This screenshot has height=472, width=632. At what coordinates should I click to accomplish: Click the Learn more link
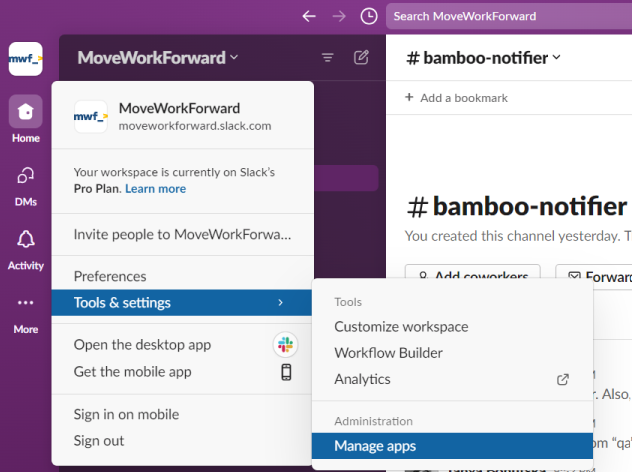point(155,188)
